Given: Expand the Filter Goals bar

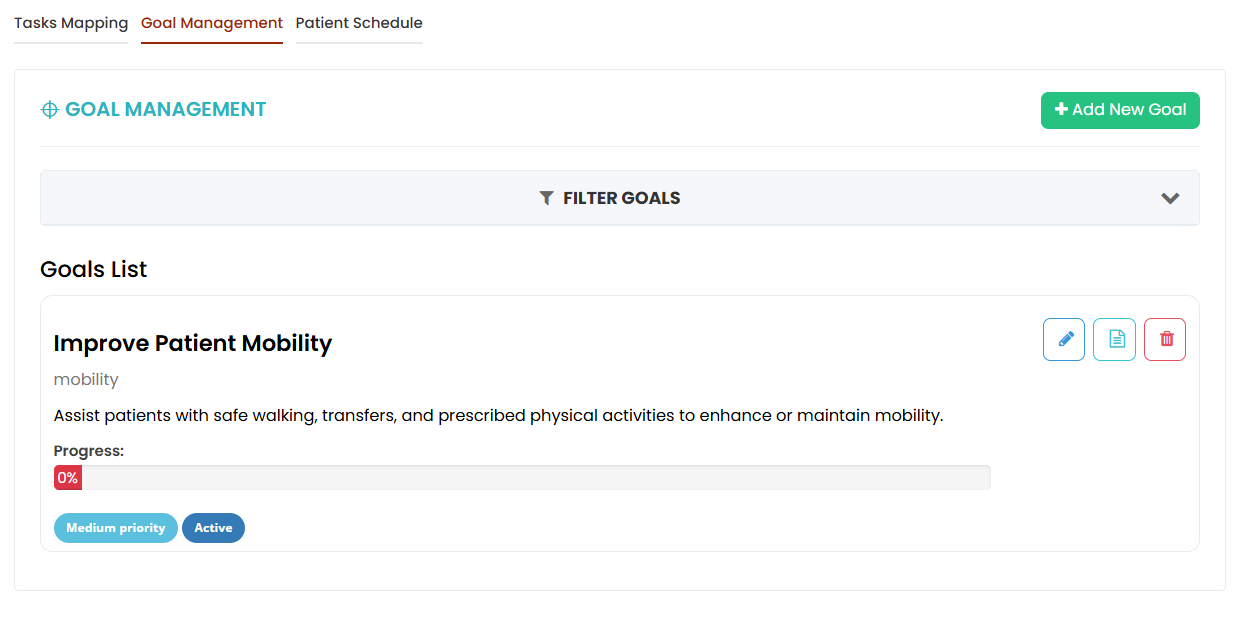Looking at the screenshot, I should 620,198.
